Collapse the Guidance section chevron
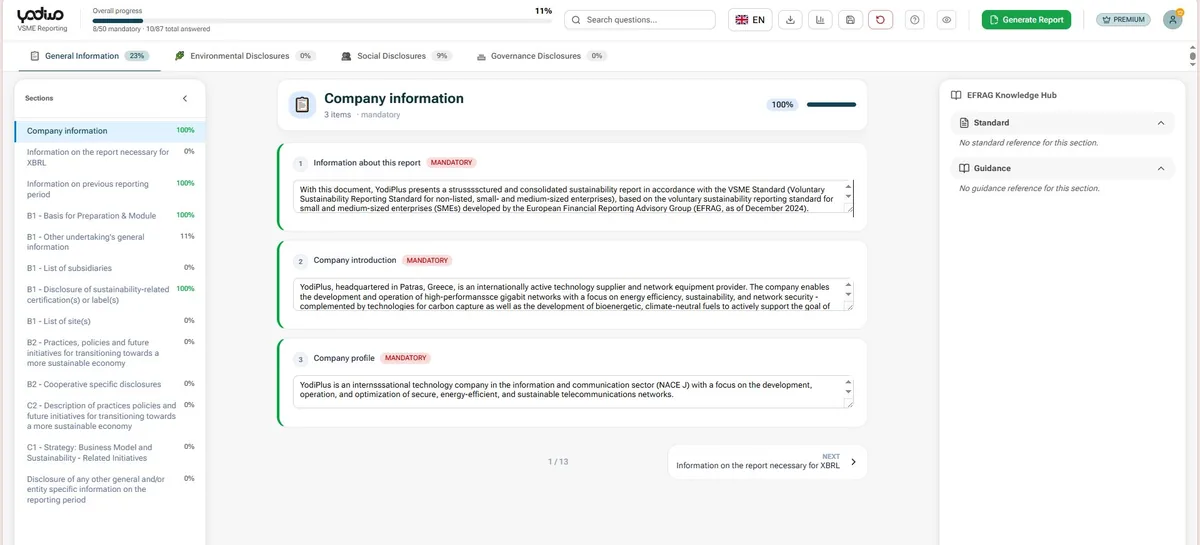This screenshot has height=545, width=1200. pyautogui.click(x=1161, y=169)
